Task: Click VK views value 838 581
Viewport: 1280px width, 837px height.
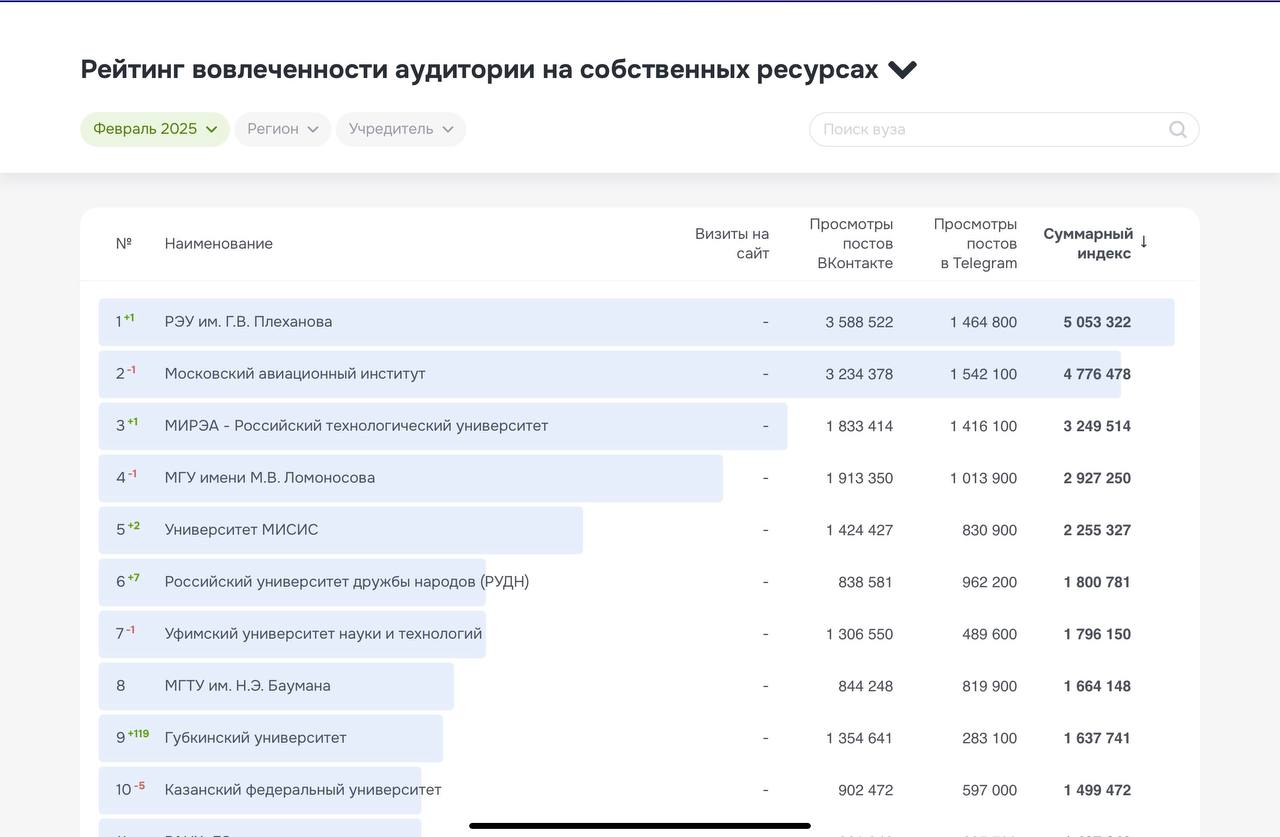Action: 865,582
